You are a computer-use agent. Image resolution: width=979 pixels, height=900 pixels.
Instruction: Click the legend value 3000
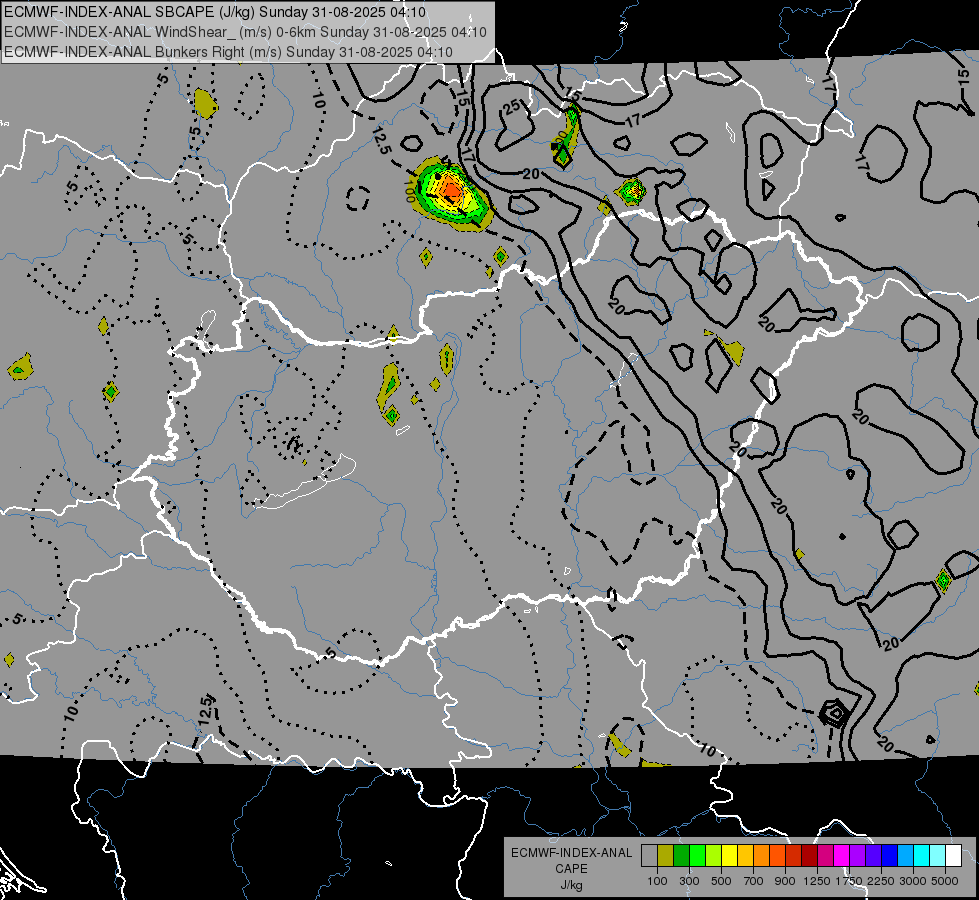[x=913, y=881]
